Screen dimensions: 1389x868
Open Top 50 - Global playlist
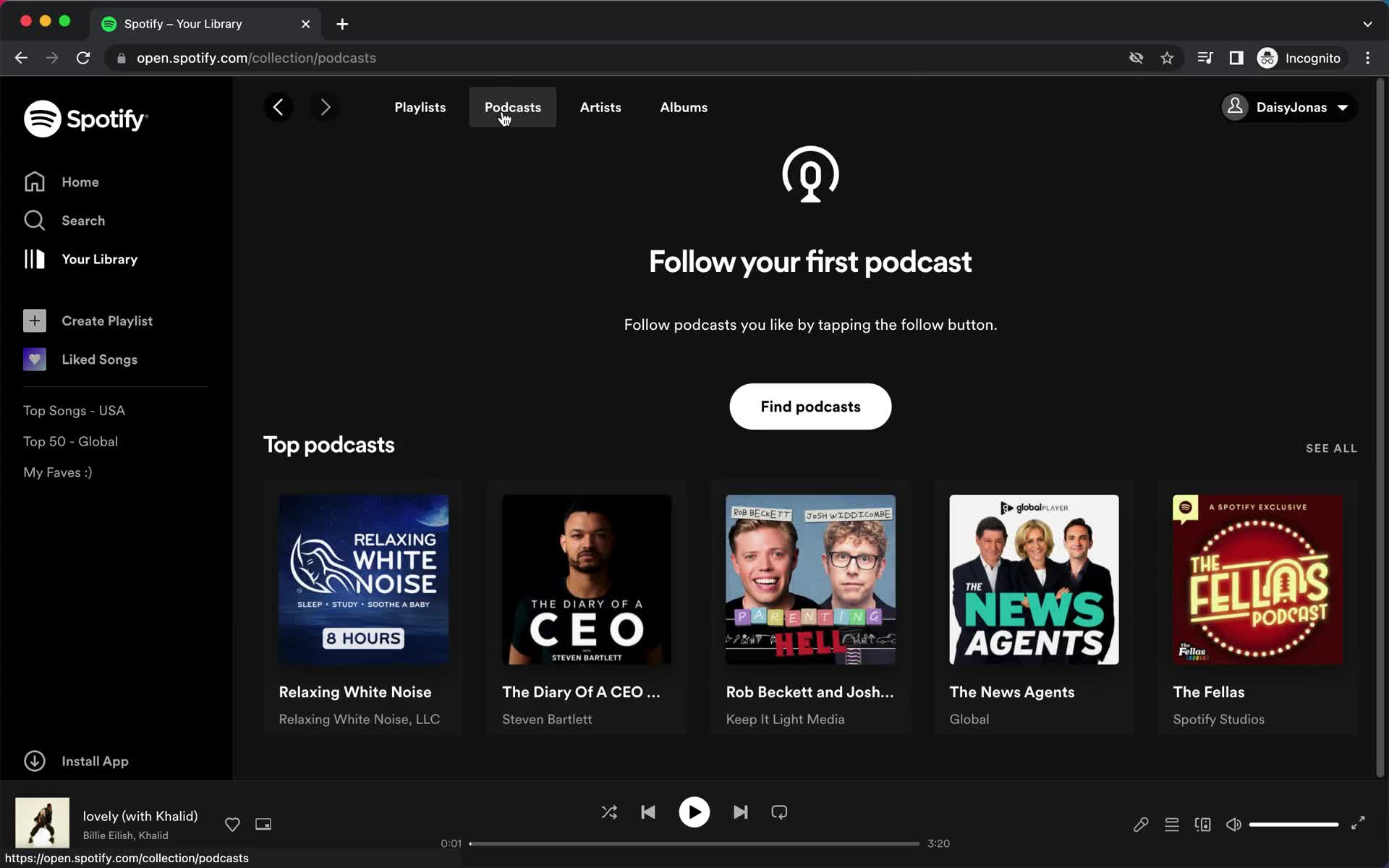tap(70, 441)
